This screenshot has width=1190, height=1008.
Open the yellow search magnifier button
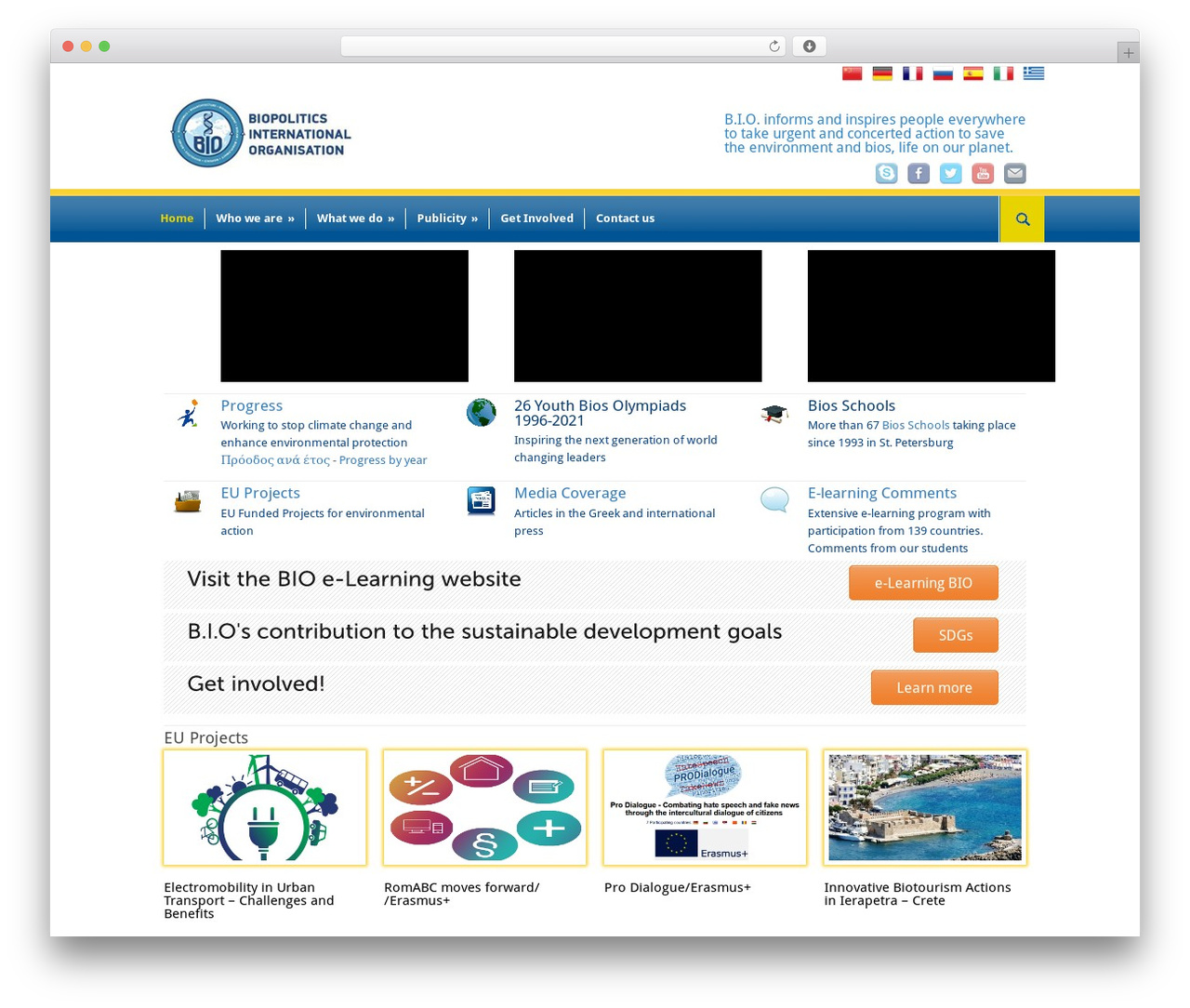1023,219
